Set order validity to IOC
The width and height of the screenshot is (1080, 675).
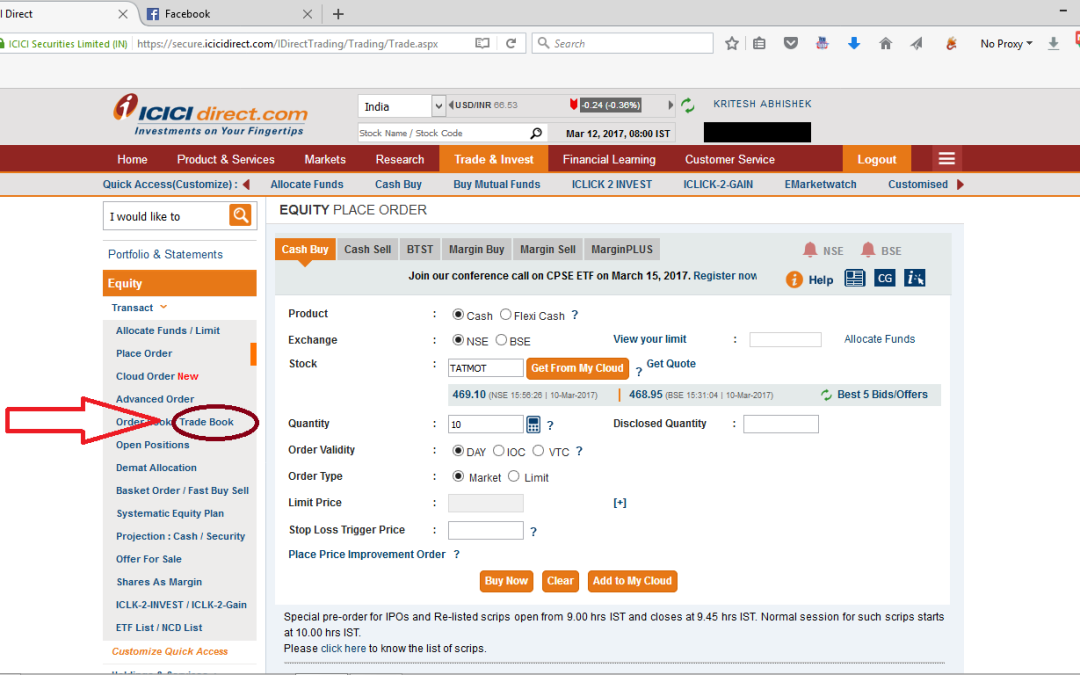tap(499, 451)
